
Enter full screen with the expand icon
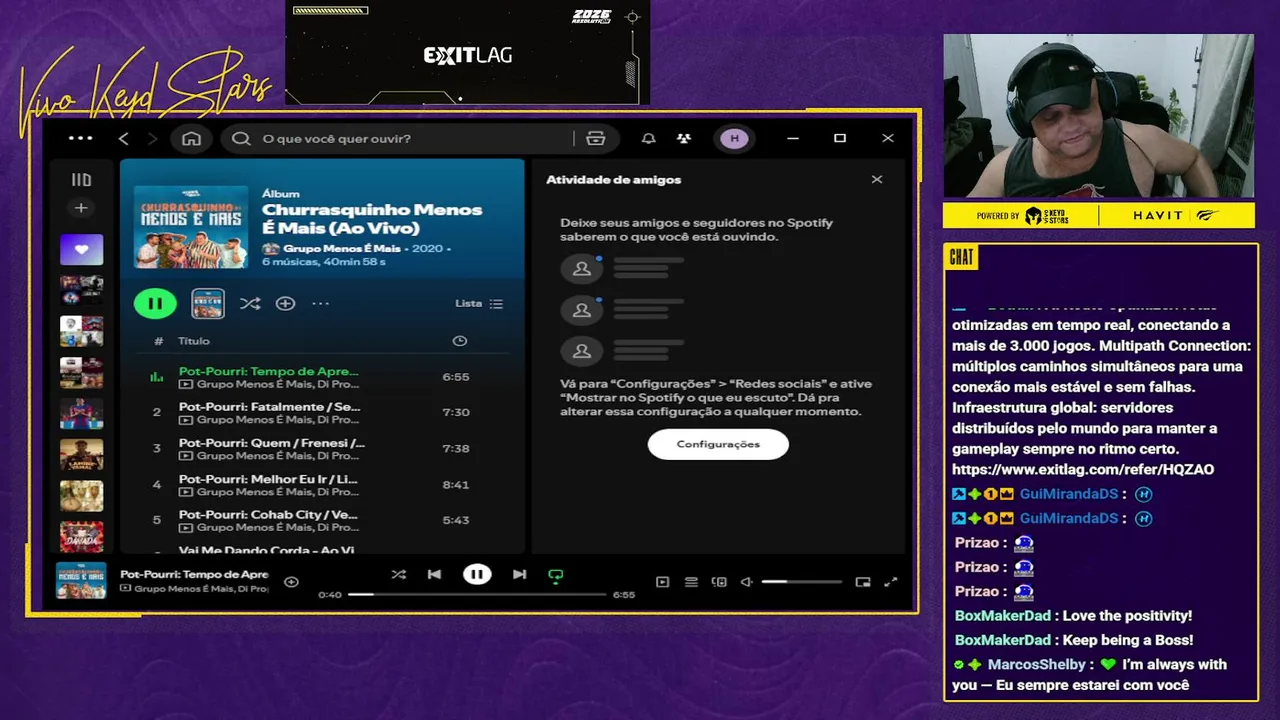point(891,582)
